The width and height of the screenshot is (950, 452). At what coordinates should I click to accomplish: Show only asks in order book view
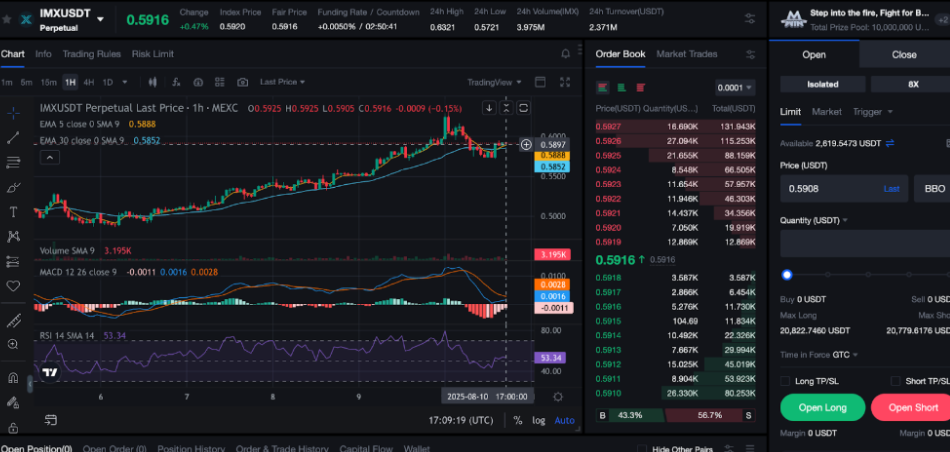point(640,87)
